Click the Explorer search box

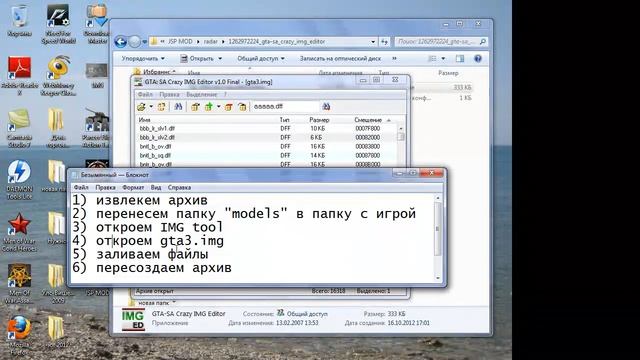coord(441,42)
